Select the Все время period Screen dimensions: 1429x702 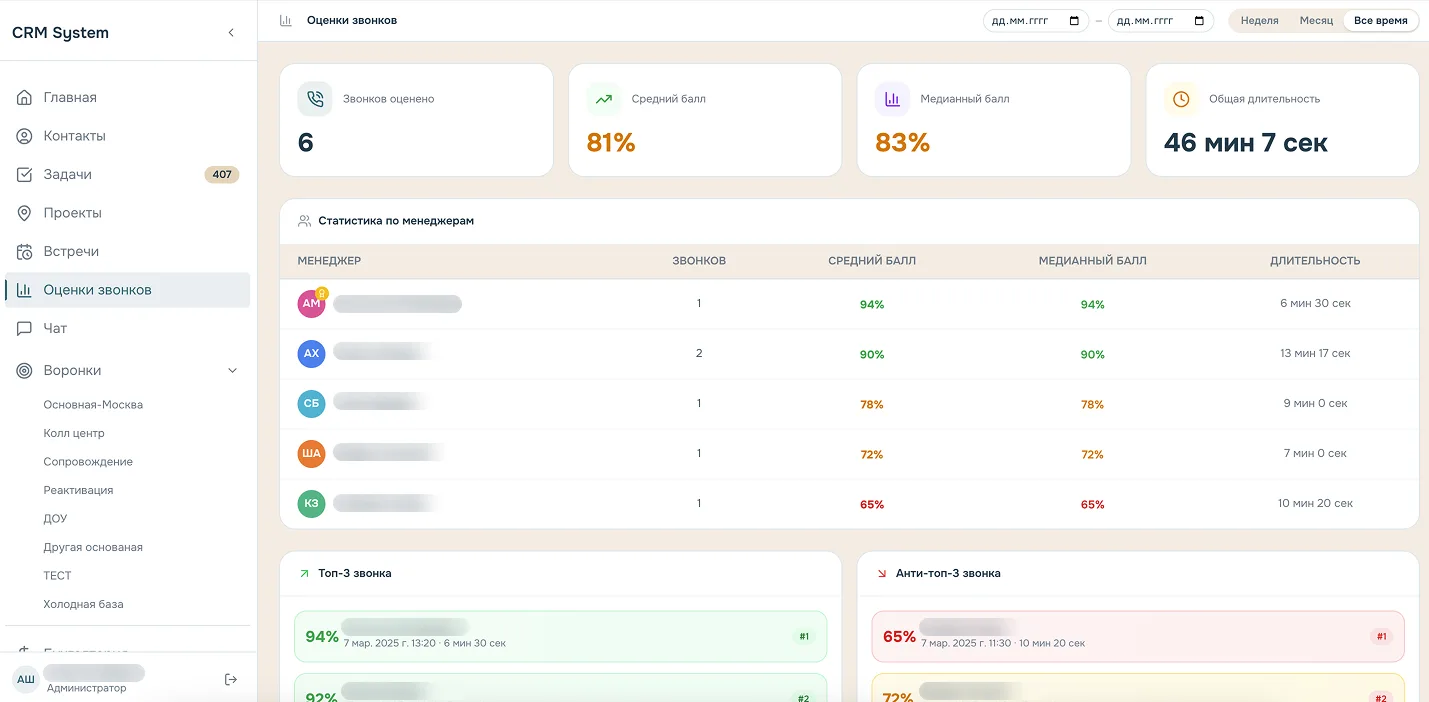tap(1380, 20)
